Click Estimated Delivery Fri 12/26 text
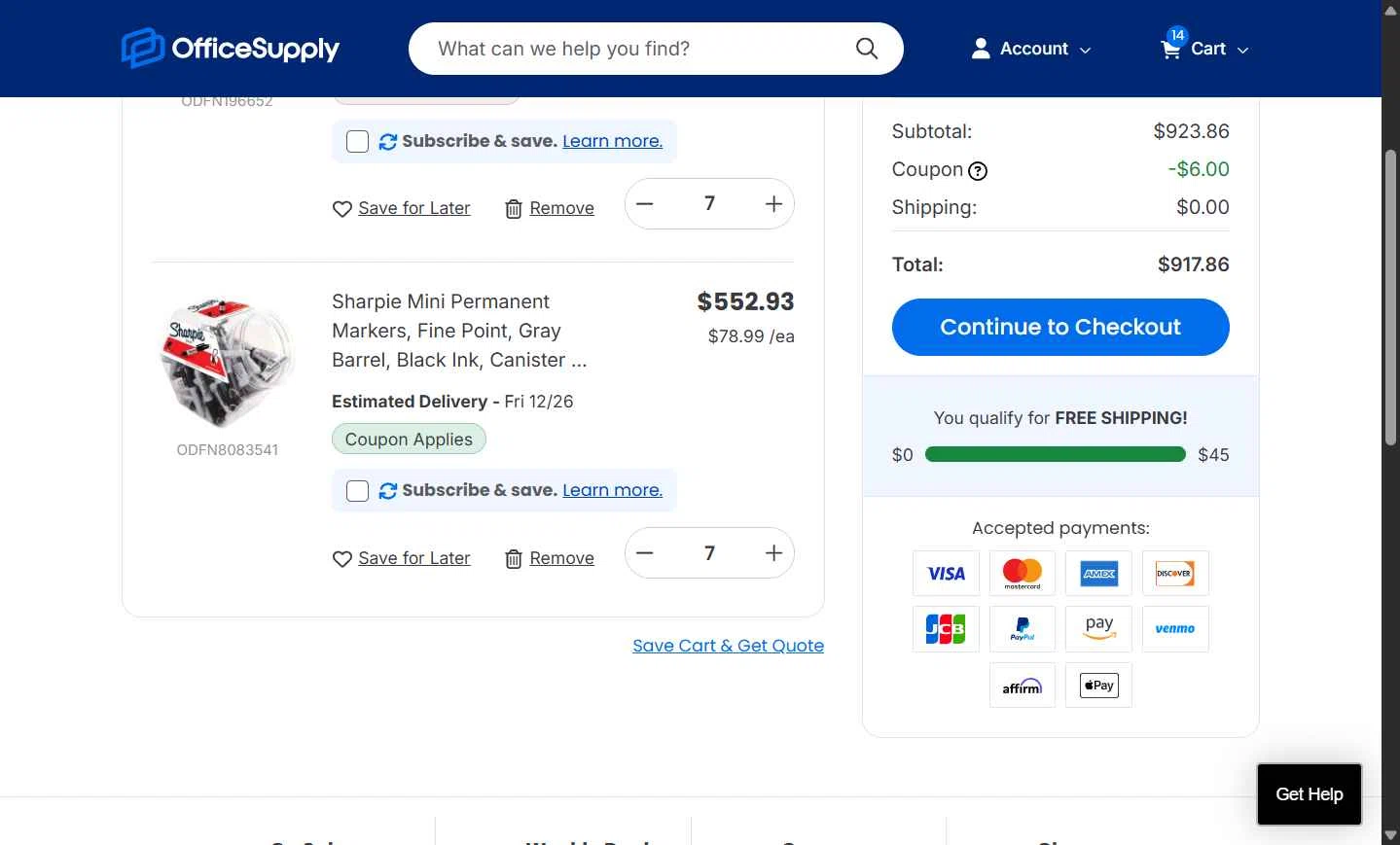Image resolution: width=1400 pixels, height=845 pixels. 452,402
